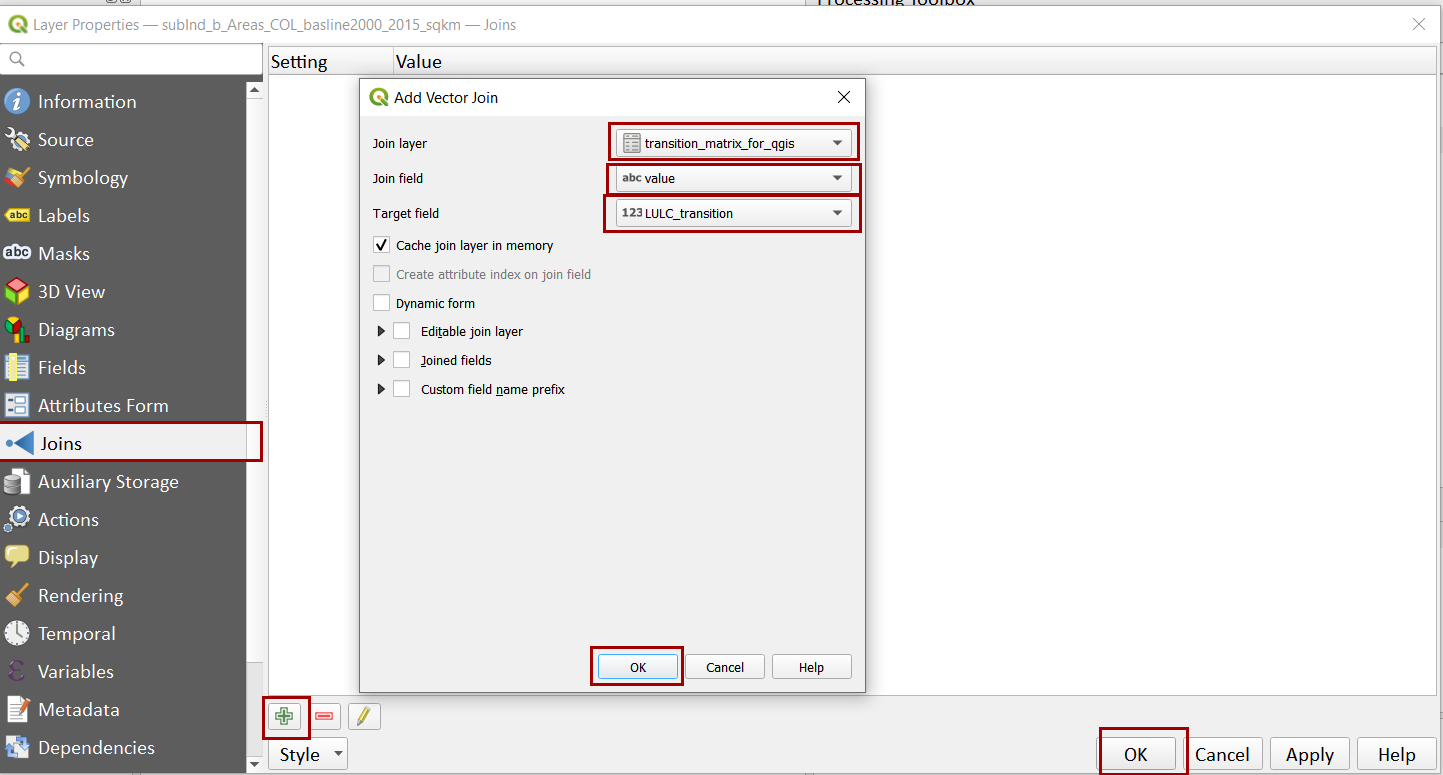The height and width of the screenshot is (775, 1443).
Task: Click the Setting column header
Action: point(331,61)
